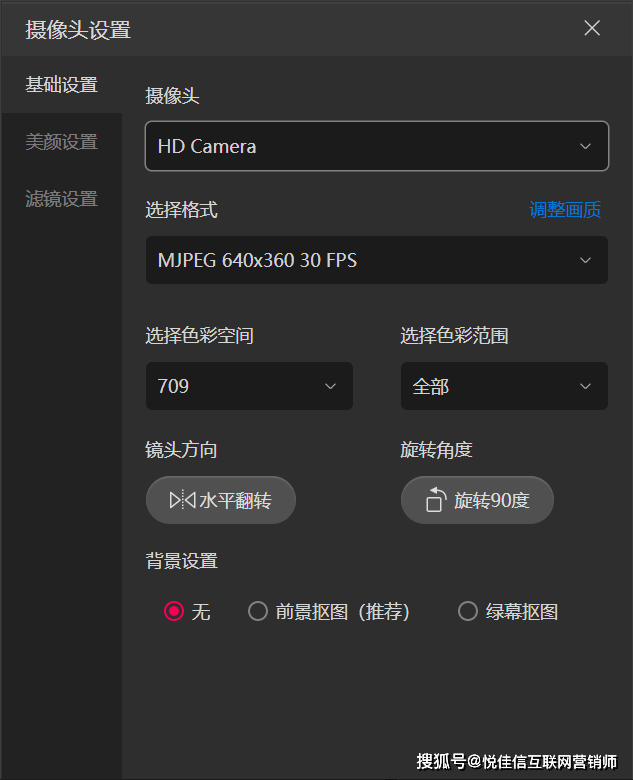Switch to the 美颜设置 tab
The height and width of the screenshot is (780, 633).
[x=62, y=142]
